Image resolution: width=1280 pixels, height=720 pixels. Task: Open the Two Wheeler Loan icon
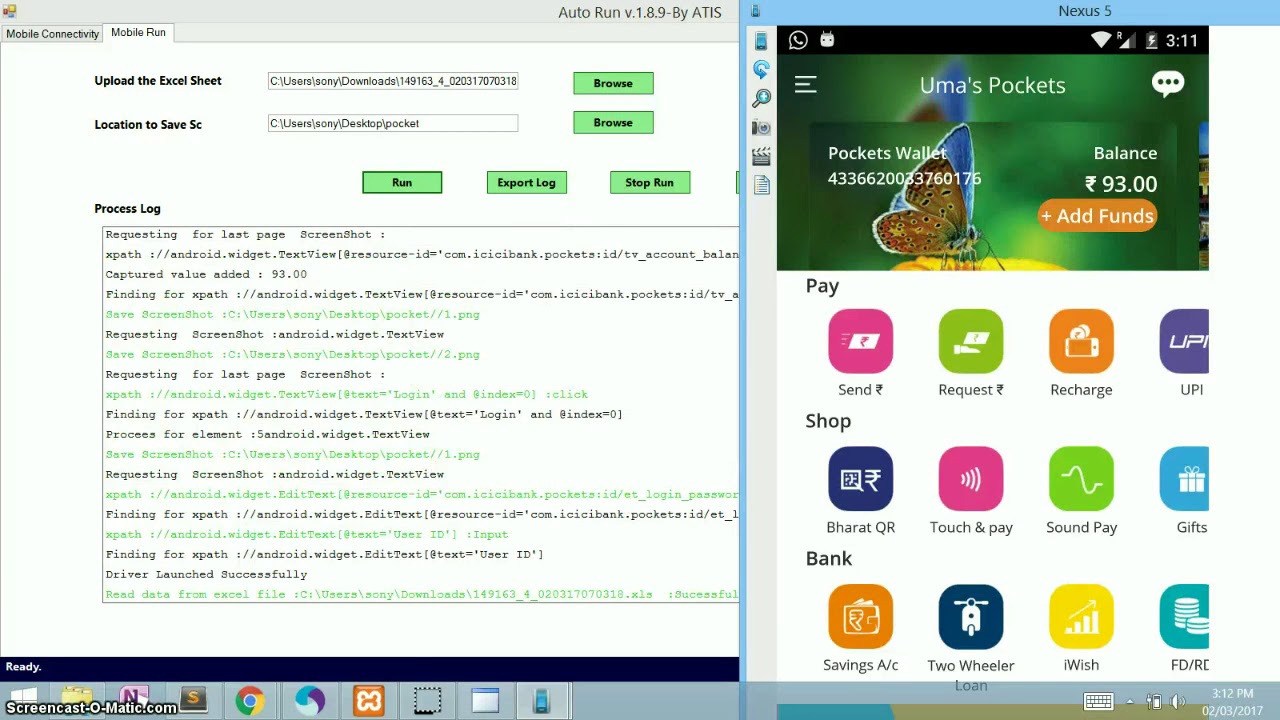coord(970,617)
